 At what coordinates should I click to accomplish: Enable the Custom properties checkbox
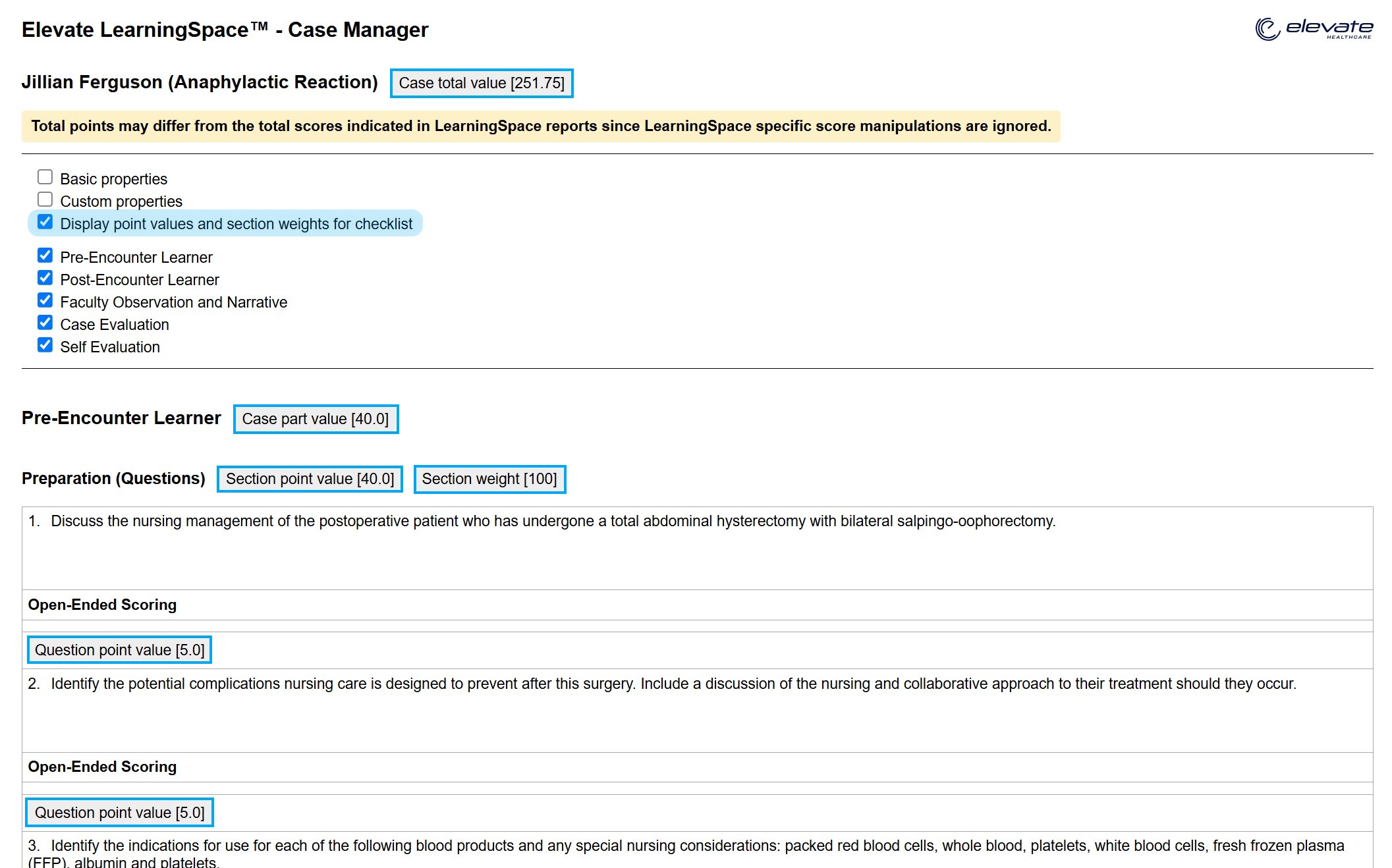tap(45, 200)
